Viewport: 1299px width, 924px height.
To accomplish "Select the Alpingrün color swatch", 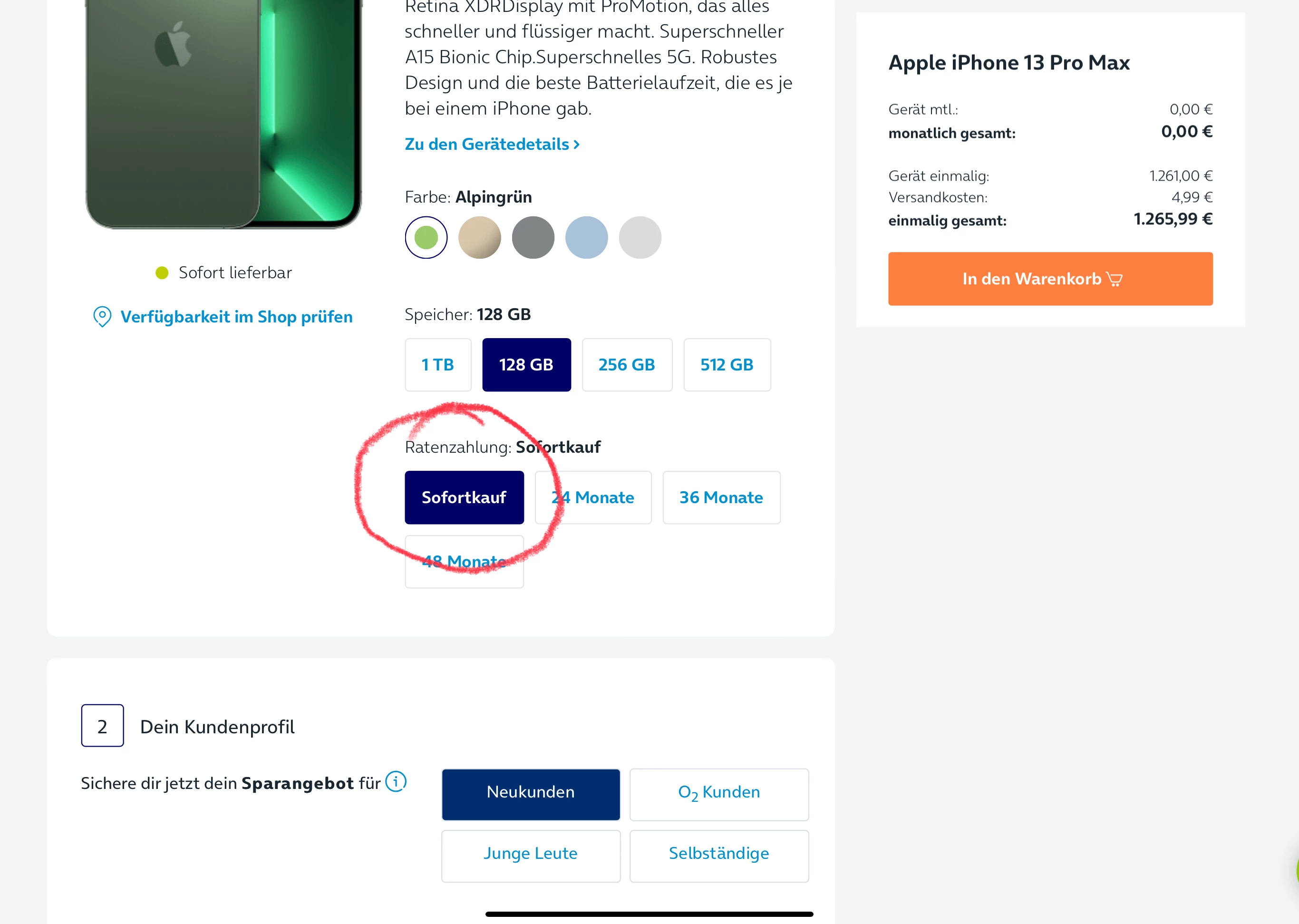I will [426, 237].
